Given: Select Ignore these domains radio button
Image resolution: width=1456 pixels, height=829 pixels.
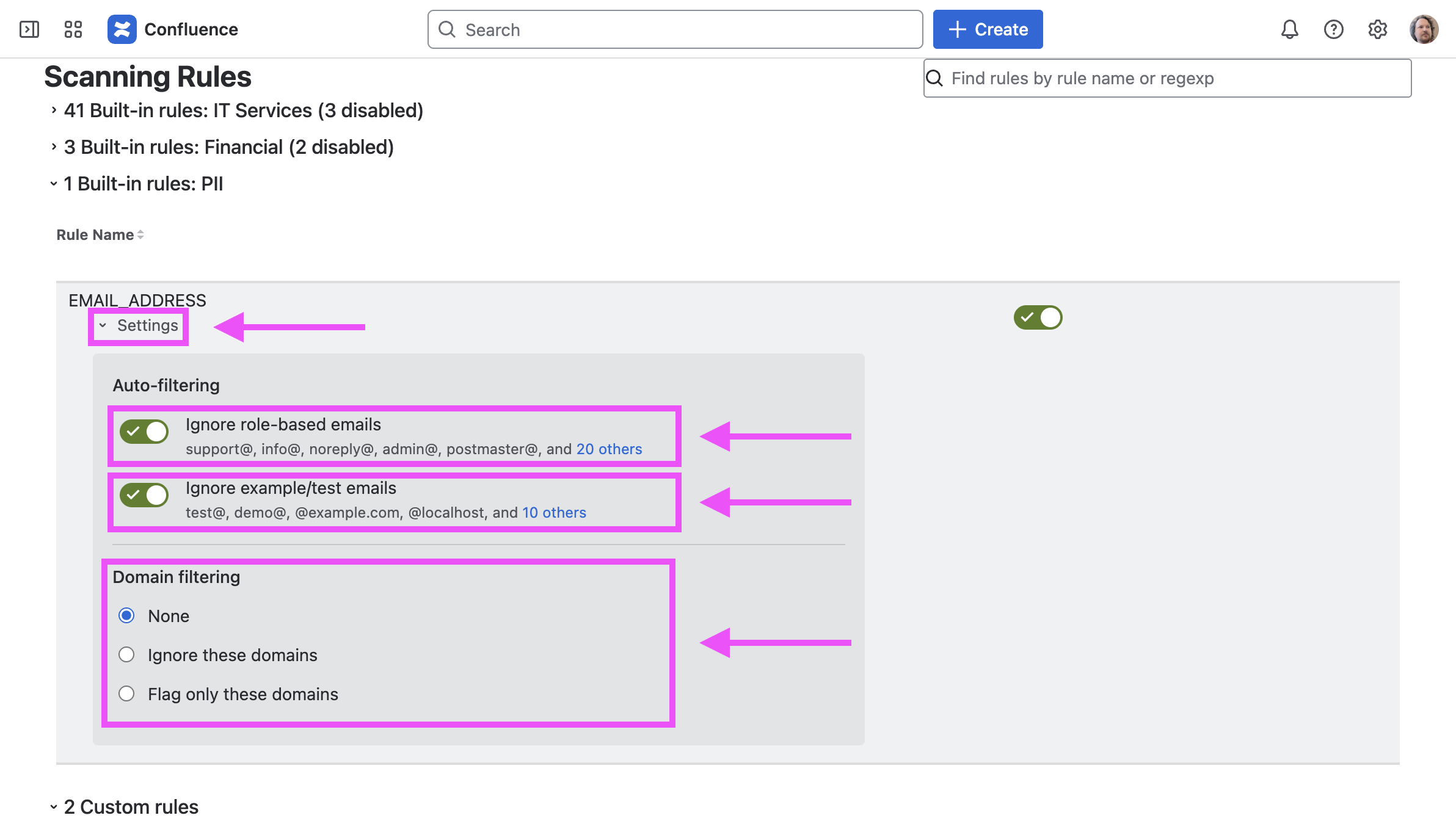Looking at the screenshot, I should coord(126,654).
